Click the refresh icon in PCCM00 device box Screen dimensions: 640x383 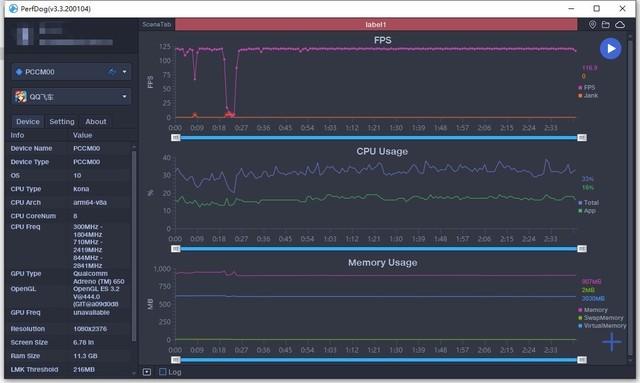tap(112, 72)
